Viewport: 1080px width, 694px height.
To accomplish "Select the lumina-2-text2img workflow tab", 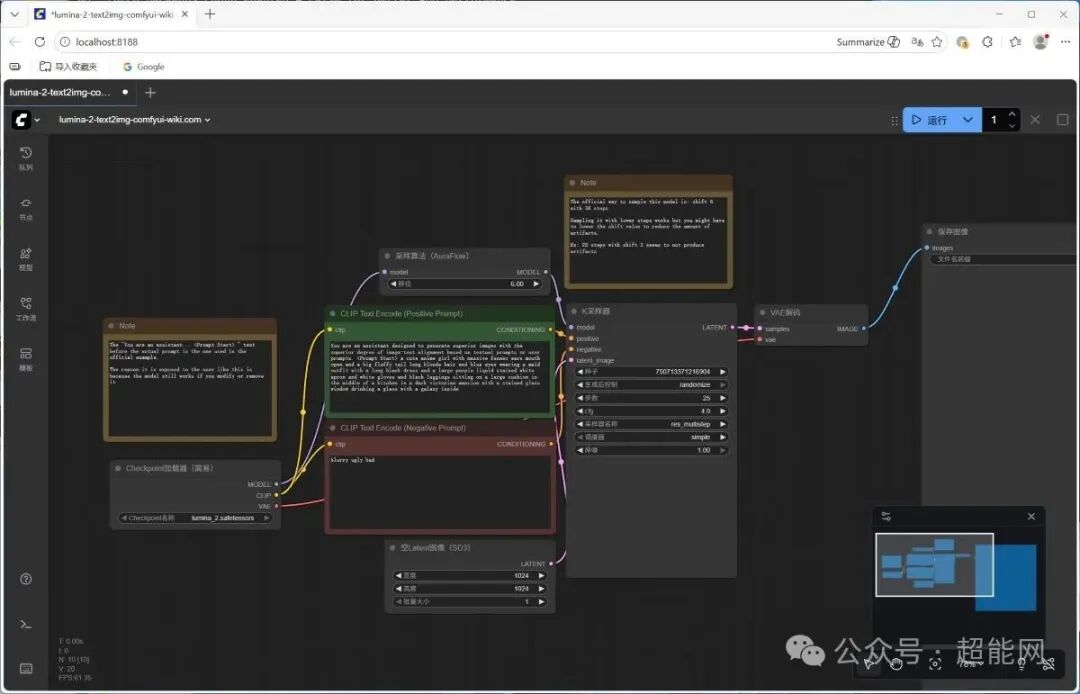I will pos(60,92).
